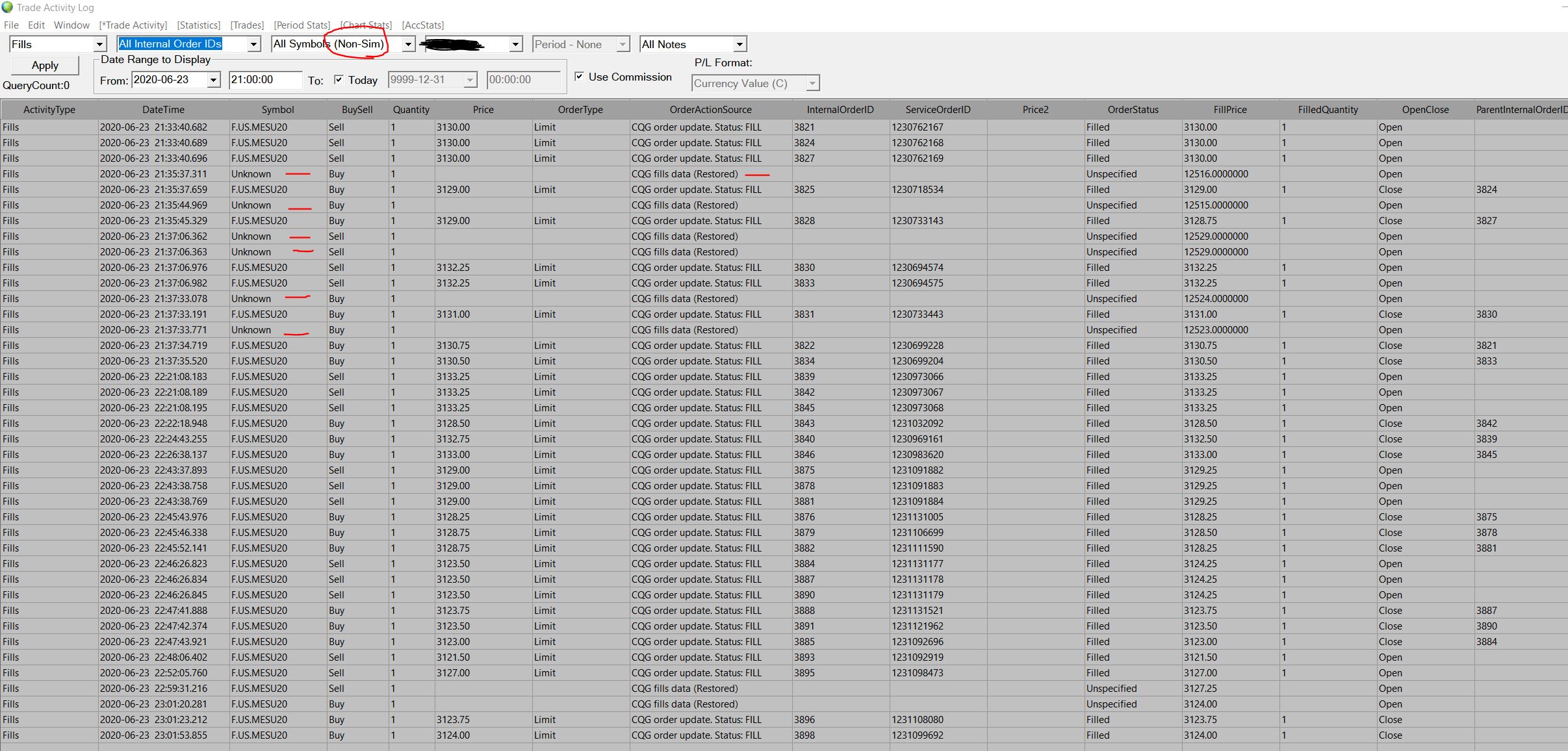This screenshot has width=1568, height=751.
Task: Switch to the [Chart Stats] tab
Action: pyautogui.click(x=366, y=25)
